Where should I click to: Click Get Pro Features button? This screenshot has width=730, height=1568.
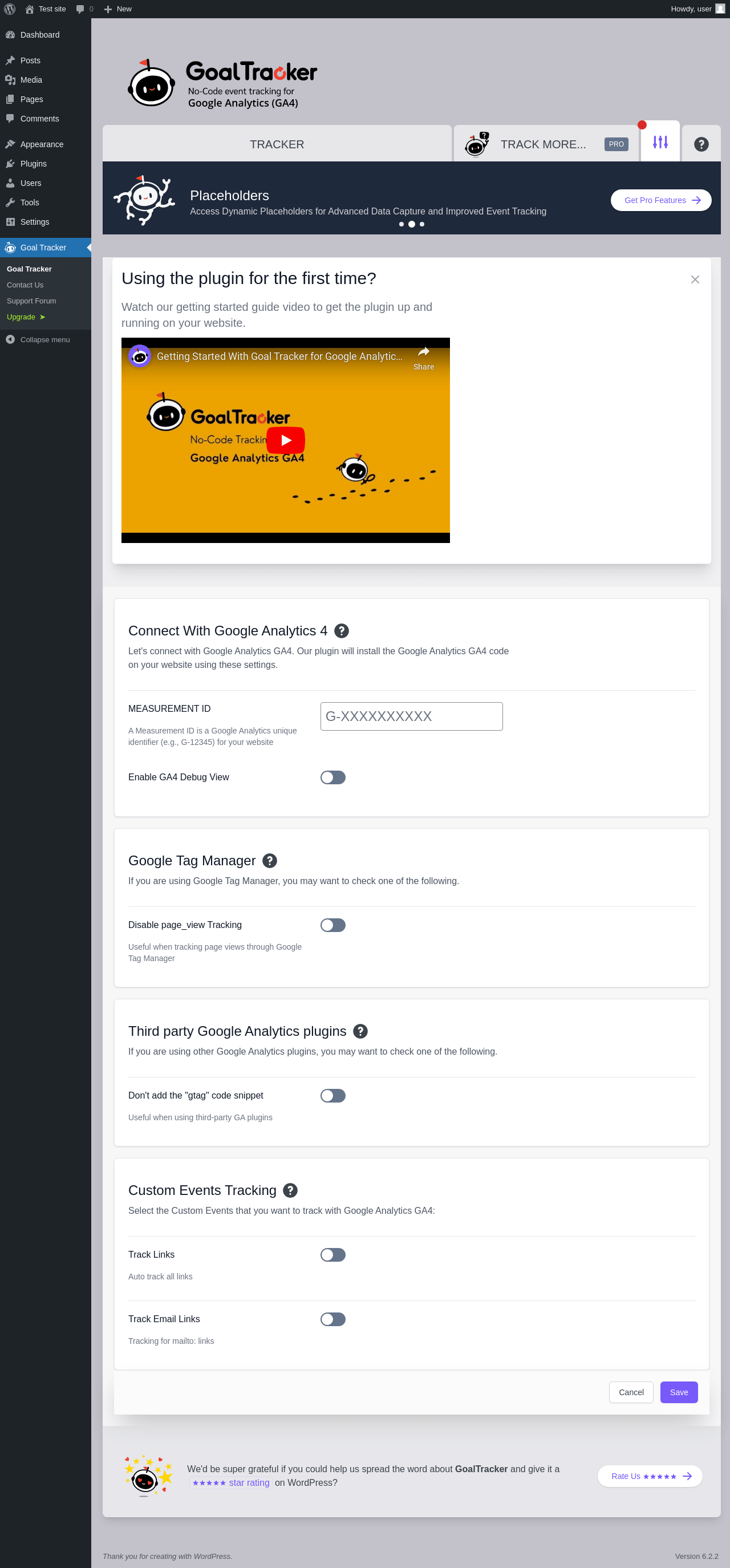[661, 200]
